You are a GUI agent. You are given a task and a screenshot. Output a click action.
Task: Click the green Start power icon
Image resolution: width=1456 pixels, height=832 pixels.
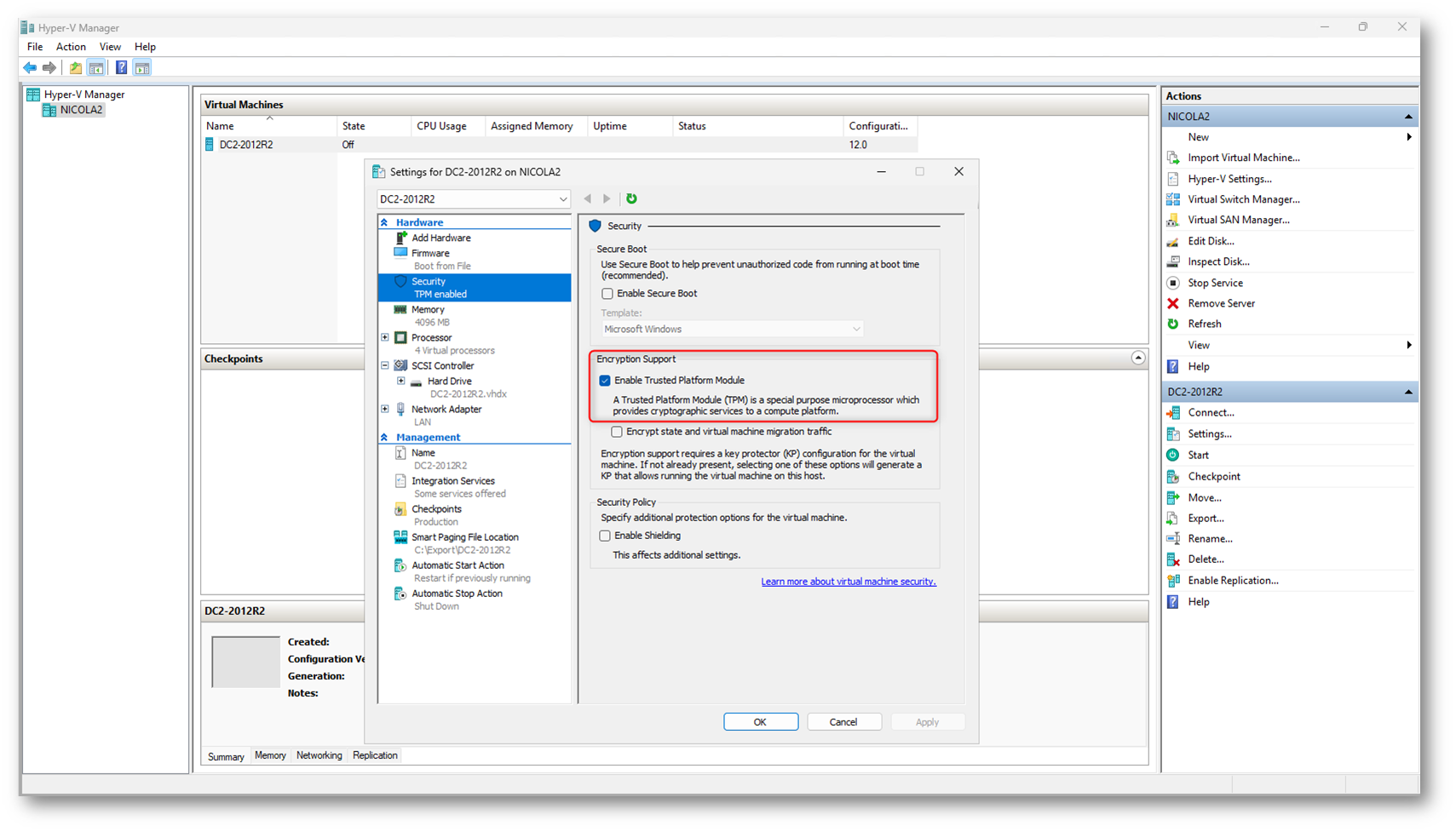1173,455
